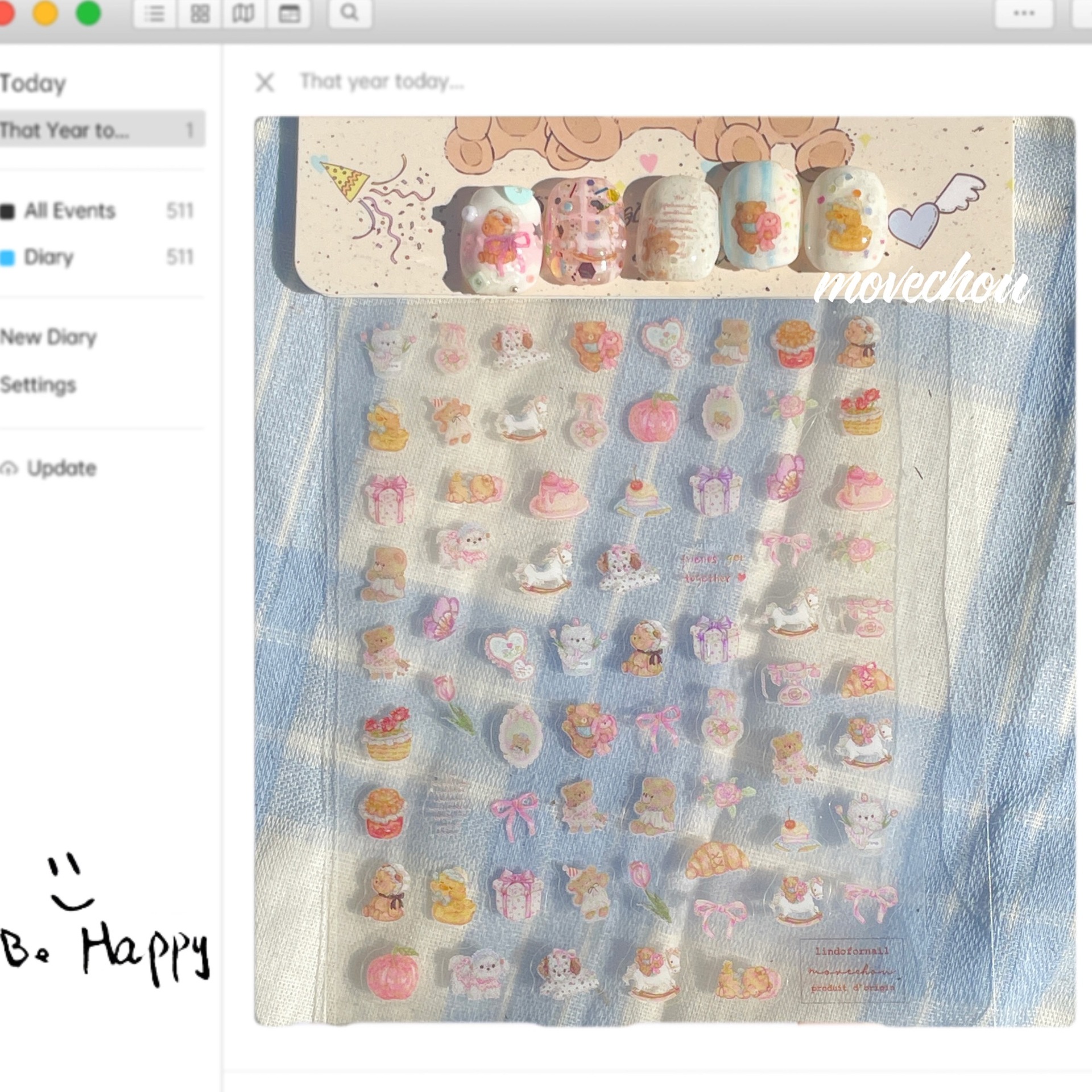The height and width of the screenshot is (1092, 1092).
Task: Close the That year today panel
Action: click(265, 82)
